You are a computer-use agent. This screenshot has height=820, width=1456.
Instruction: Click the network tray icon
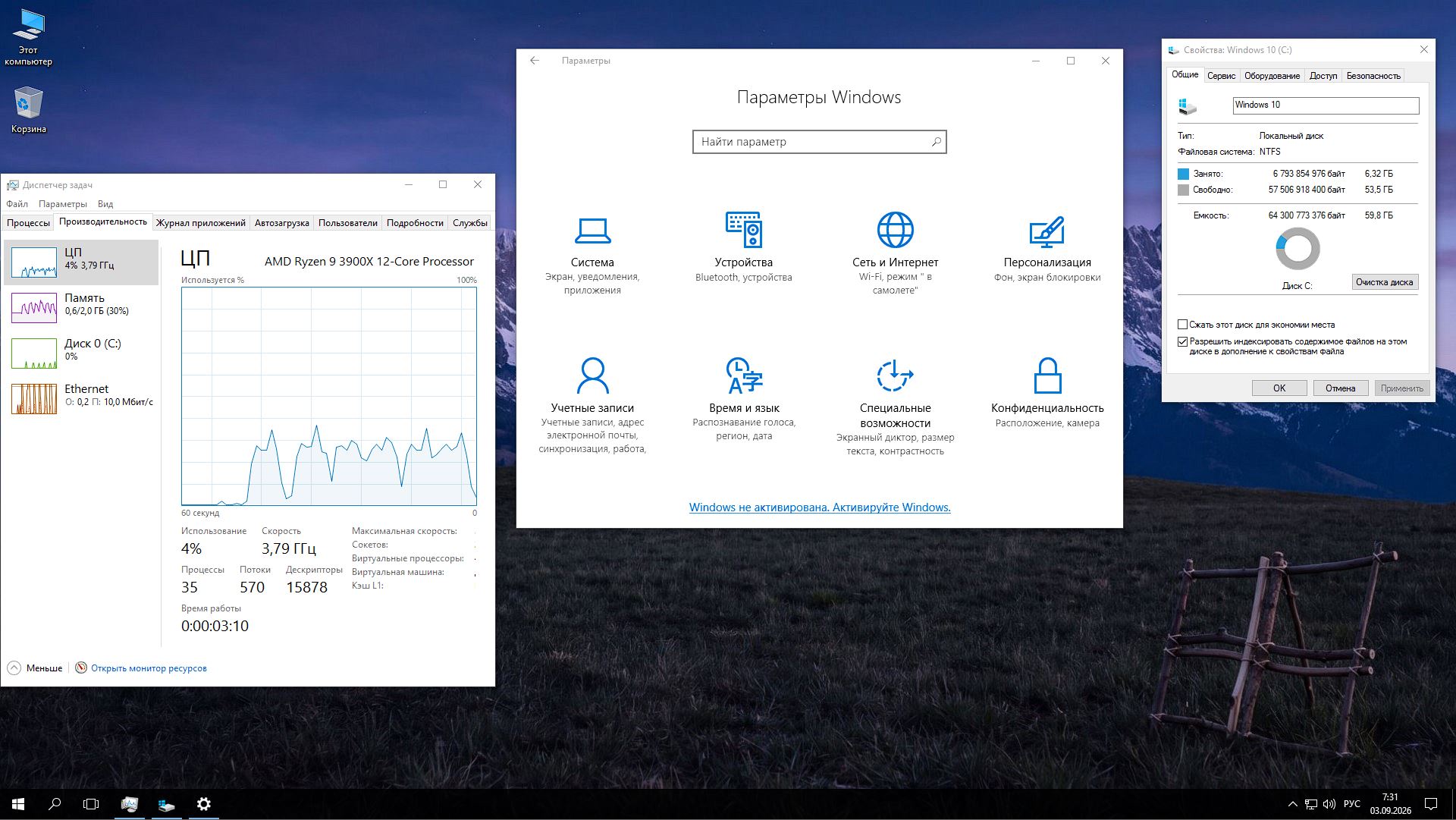tap(1311, 804)
